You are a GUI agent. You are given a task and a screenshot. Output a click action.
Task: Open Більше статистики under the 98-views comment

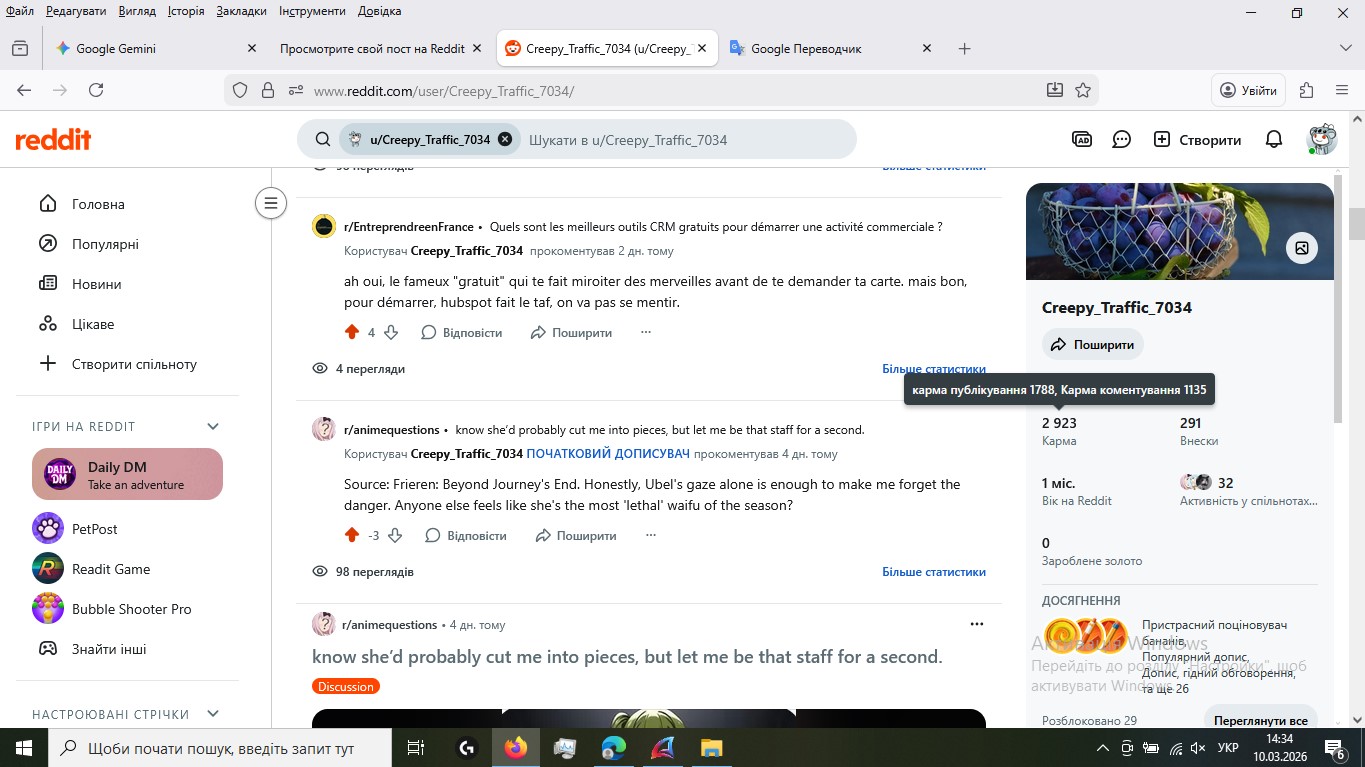tap(933, 571)
